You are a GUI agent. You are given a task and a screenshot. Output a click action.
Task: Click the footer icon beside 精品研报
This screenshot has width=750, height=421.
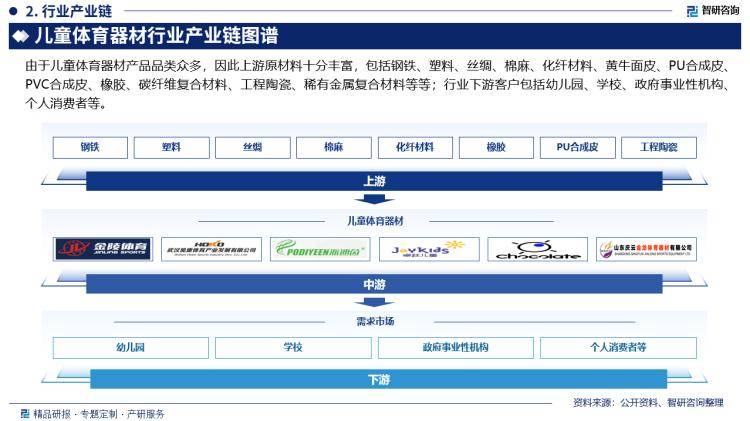tap(25, 413)
